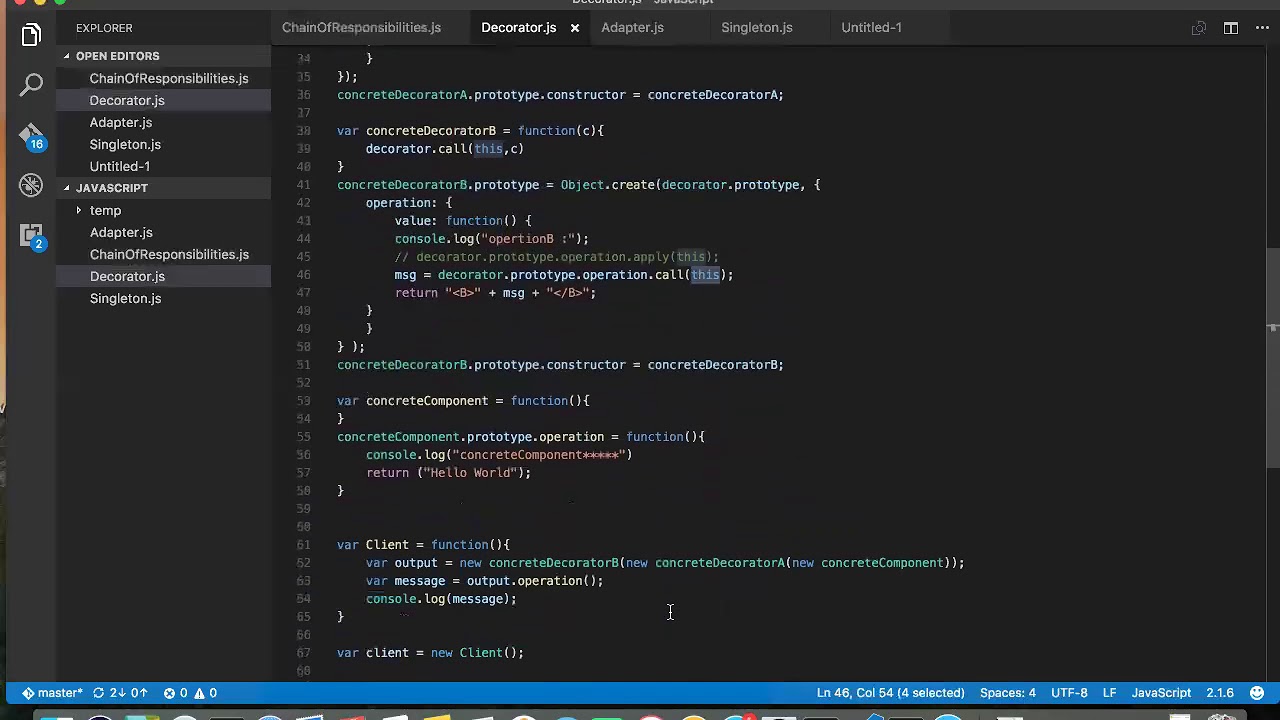Click the EXPLORER sidebar title
1280x720 pixels.
(x=104, y=28)
